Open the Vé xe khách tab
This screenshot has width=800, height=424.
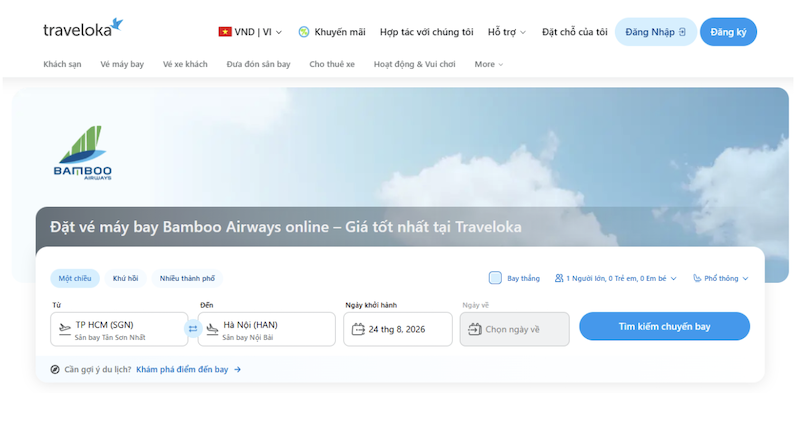(x=185, y=64)
